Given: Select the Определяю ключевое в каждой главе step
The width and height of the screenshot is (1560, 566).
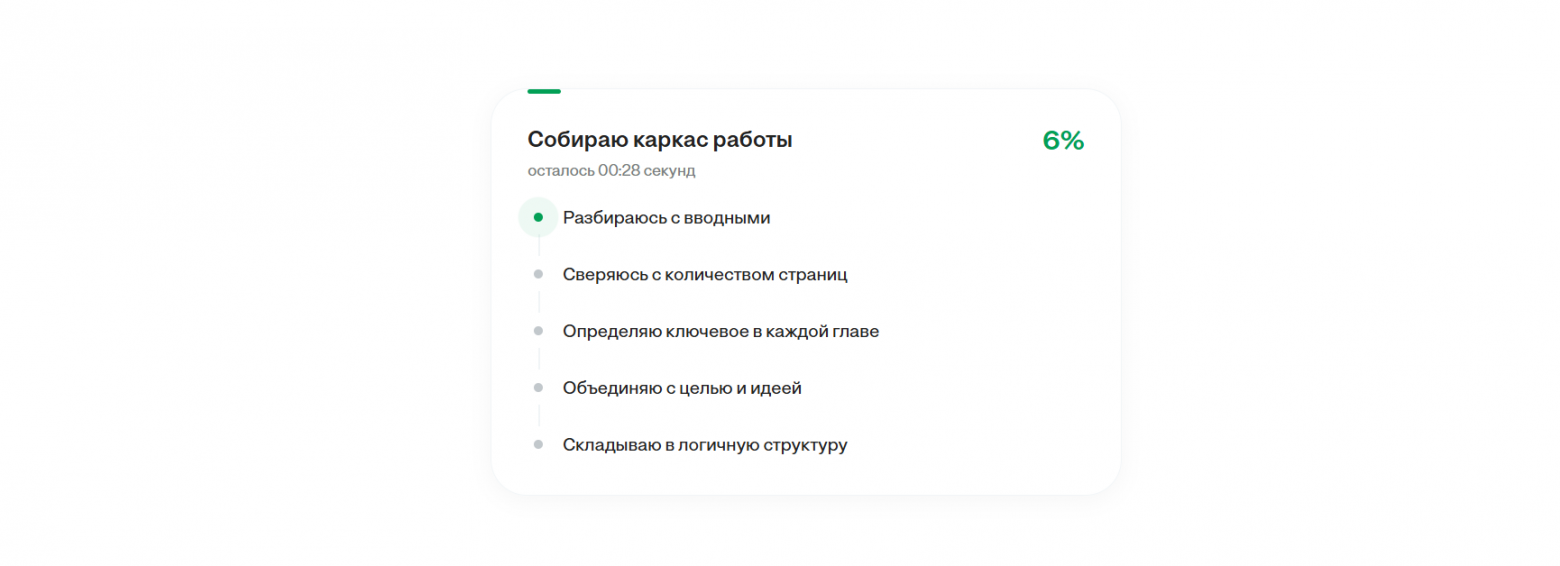Looking at the screenshot, I should pyautogui.click(x=721, y=331).
